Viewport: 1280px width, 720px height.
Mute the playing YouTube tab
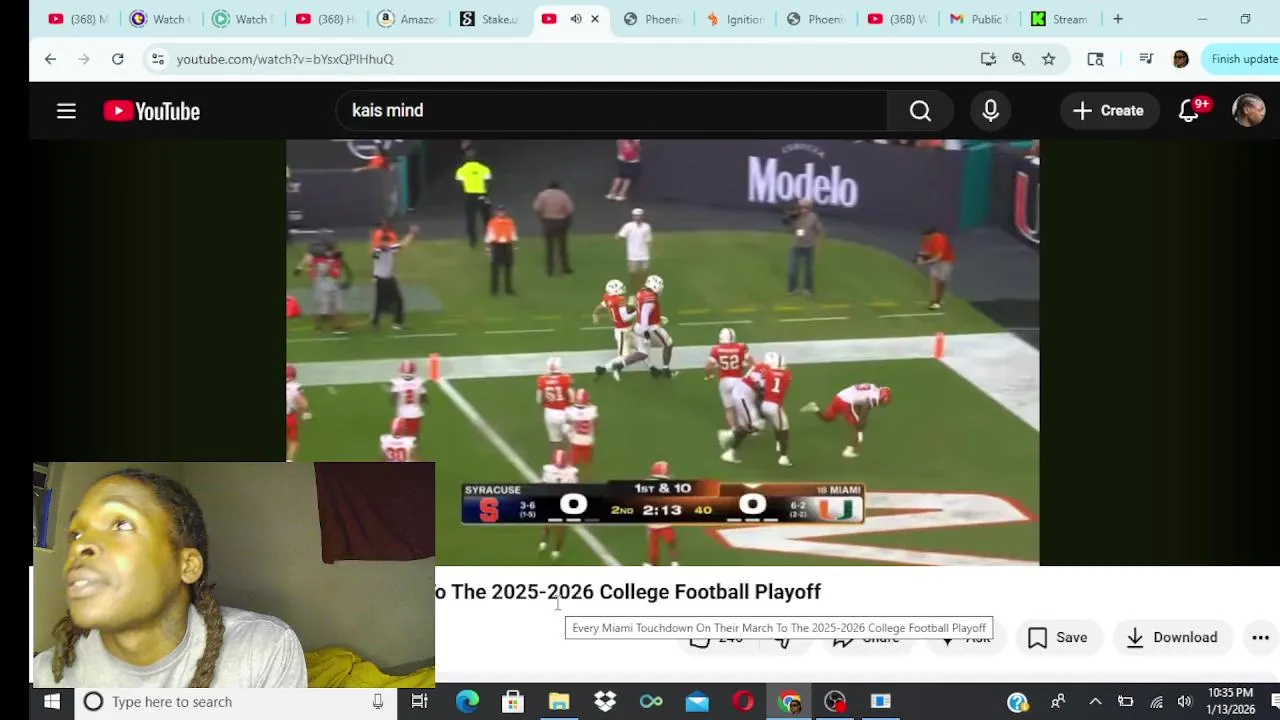tap(575, 19)
